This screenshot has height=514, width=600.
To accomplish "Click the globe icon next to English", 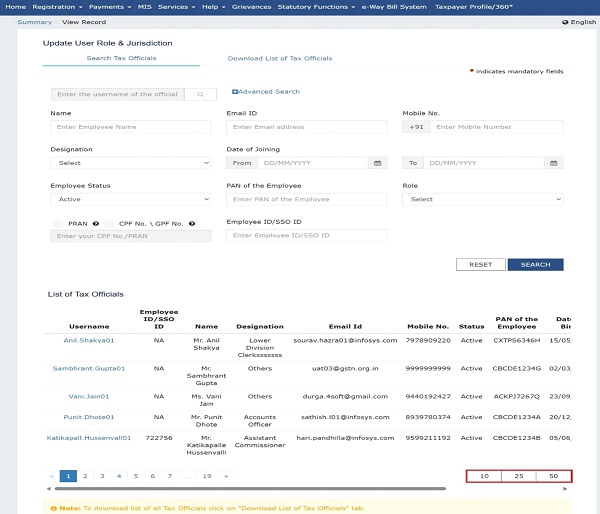I will 565,22.
